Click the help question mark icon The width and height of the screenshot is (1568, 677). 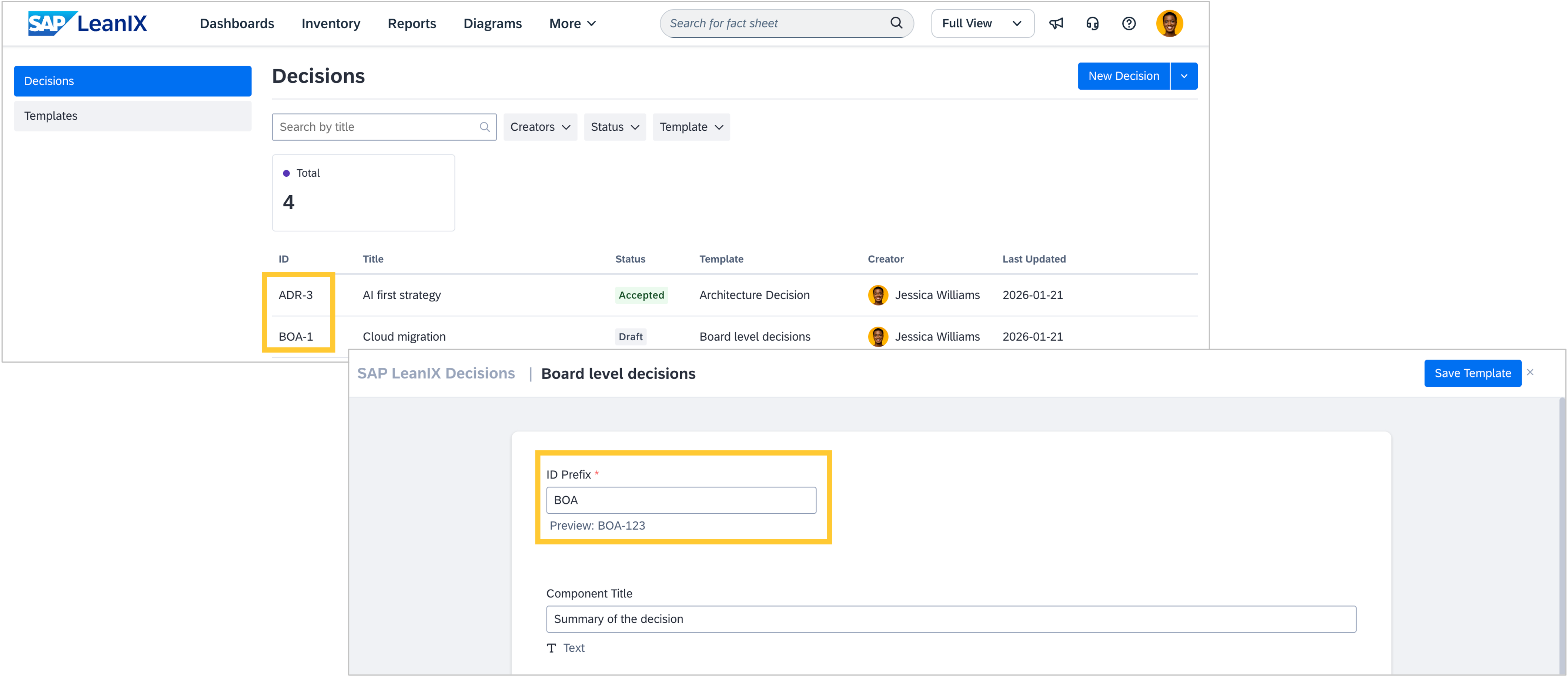[1129, 23]
